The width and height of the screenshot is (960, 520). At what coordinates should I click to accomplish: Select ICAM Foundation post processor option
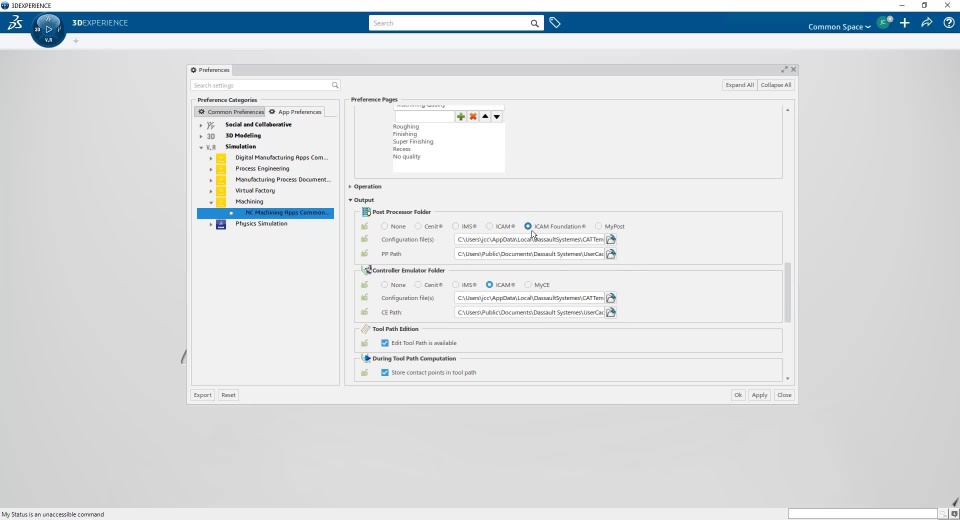pyautogui.click(x=528, y=227)
